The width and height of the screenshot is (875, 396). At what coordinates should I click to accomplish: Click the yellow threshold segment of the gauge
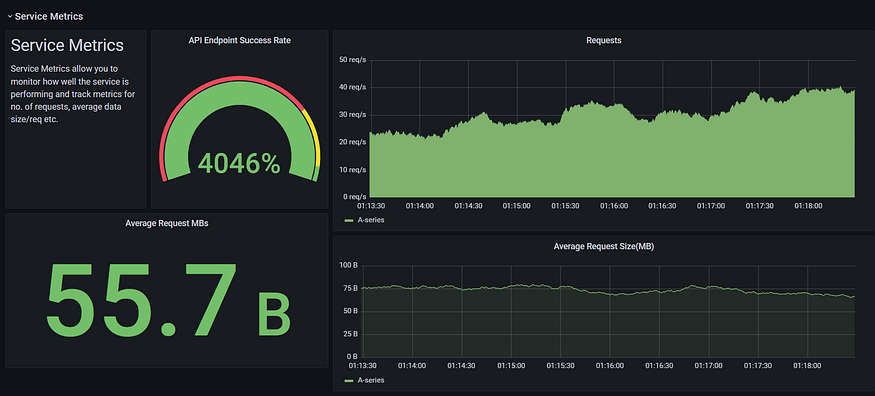tap(314, 136)
